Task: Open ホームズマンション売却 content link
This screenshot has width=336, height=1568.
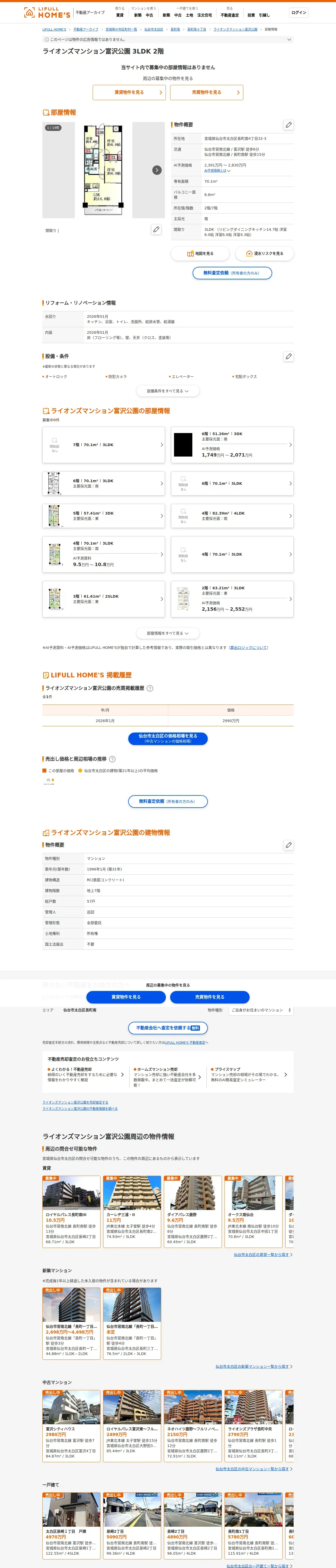Action: 168,1077
